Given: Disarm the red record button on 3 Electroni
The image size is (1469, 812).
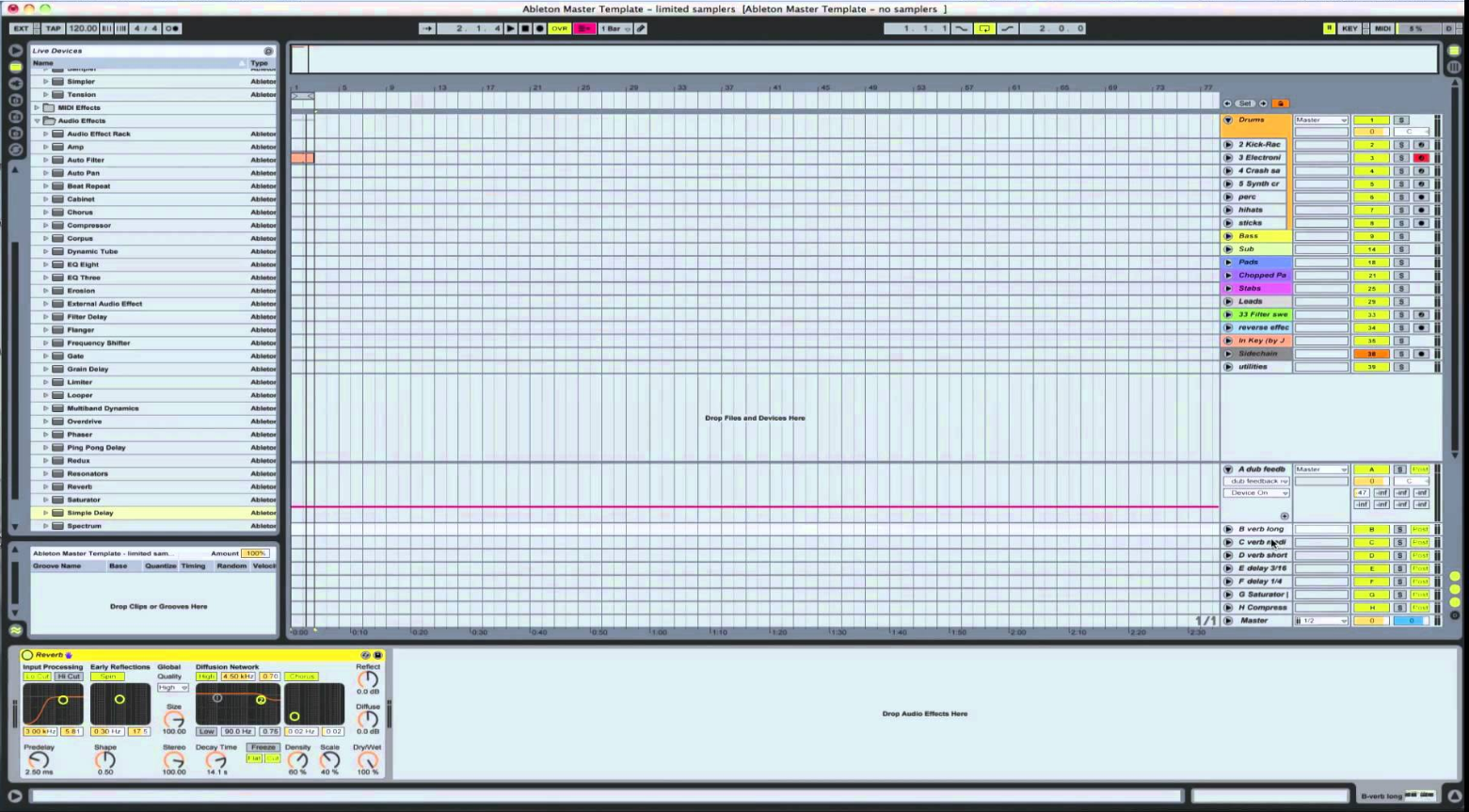Looking at the screenshot, I should click(x=1421, y=158).
